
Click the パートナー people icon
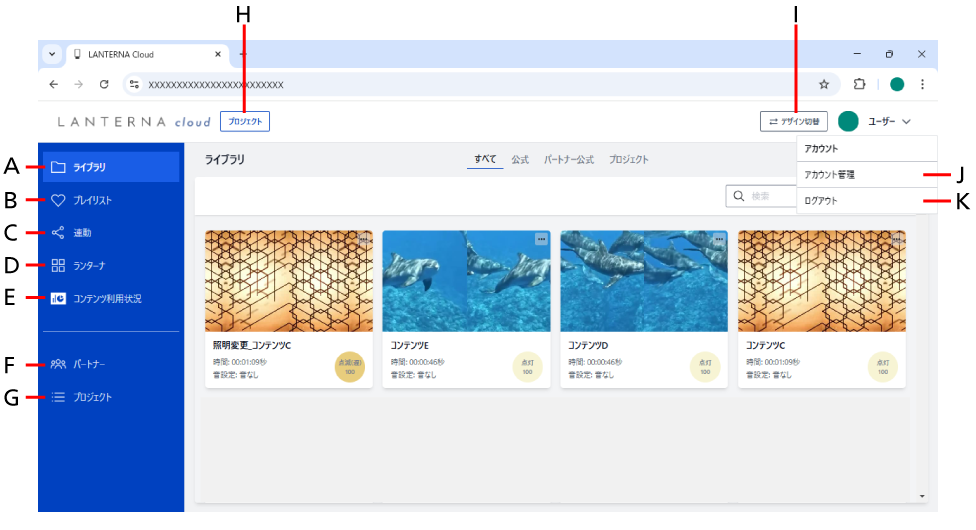point(58,364)
